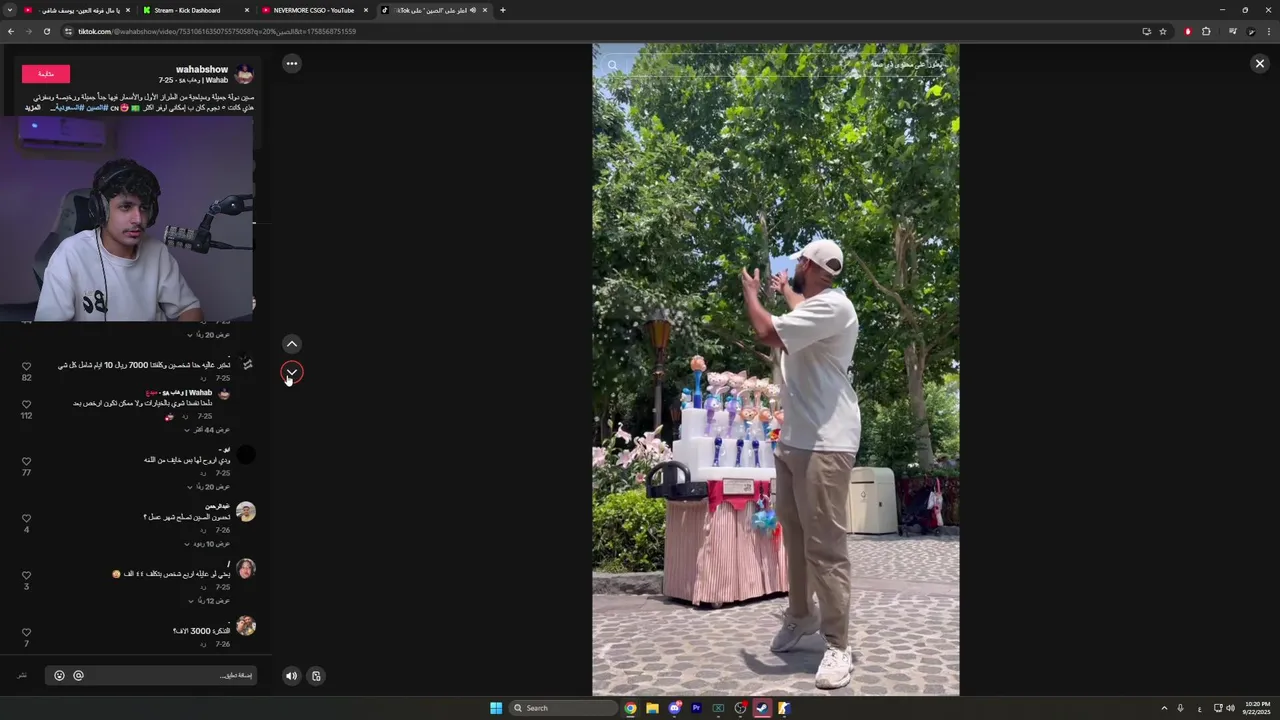1280x720 pixels.
Task: Click the red extension icon in toolbar
Action: pos(1188,31)
